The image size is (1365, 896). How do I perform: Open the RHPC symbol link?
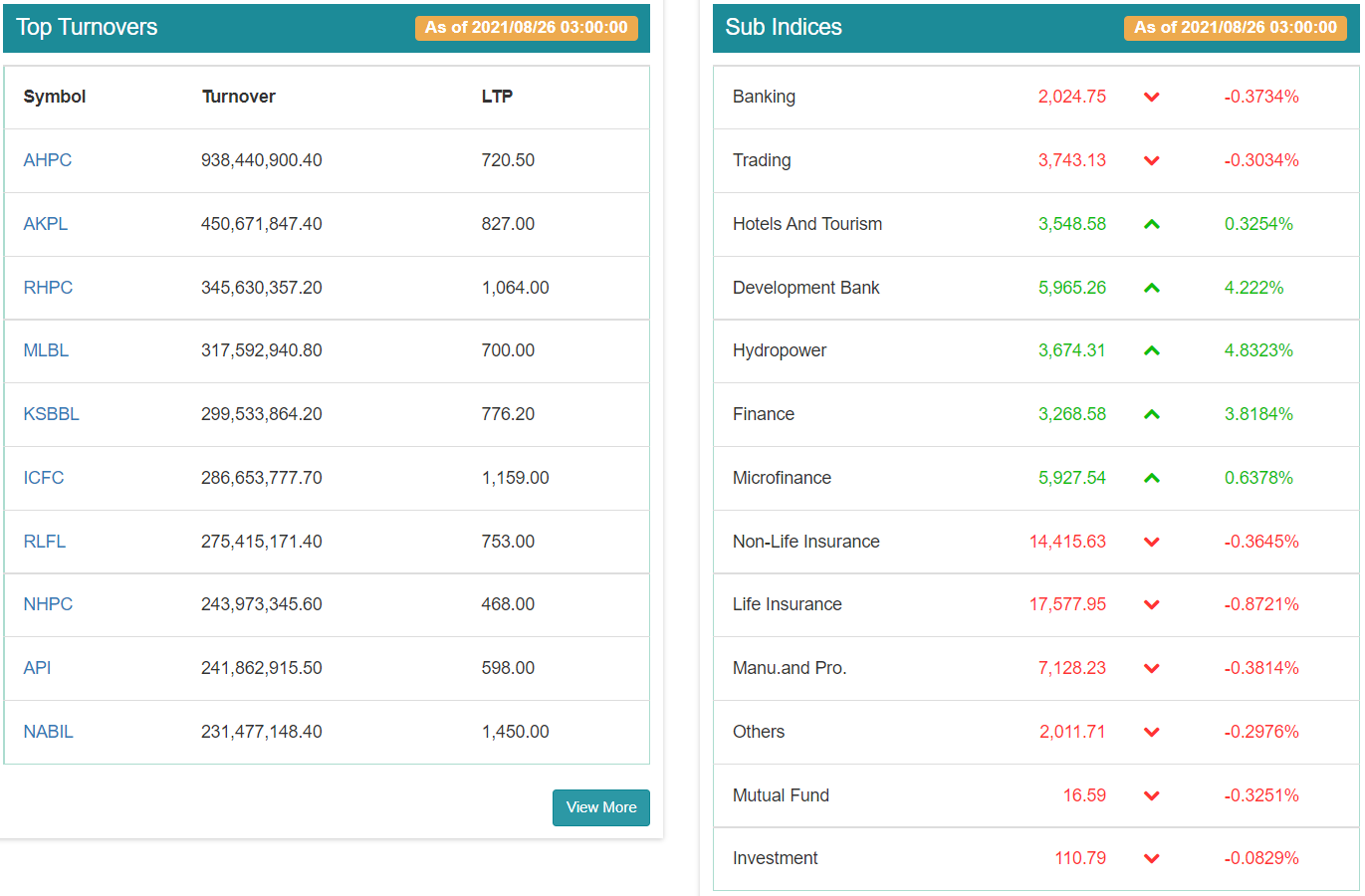(48, 288)
